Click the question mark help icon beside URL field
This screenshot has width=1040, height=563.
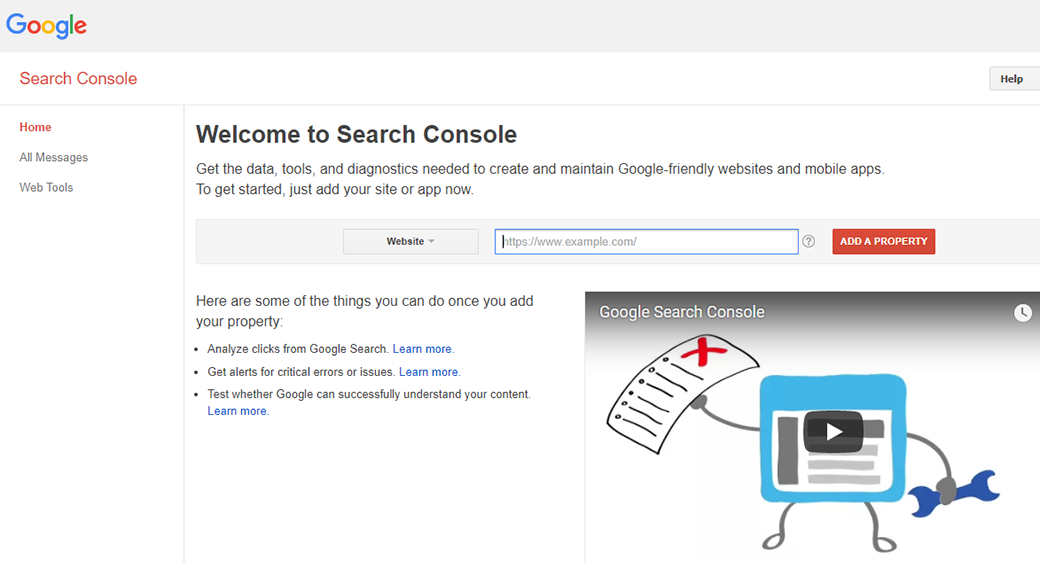coord(809,241)
